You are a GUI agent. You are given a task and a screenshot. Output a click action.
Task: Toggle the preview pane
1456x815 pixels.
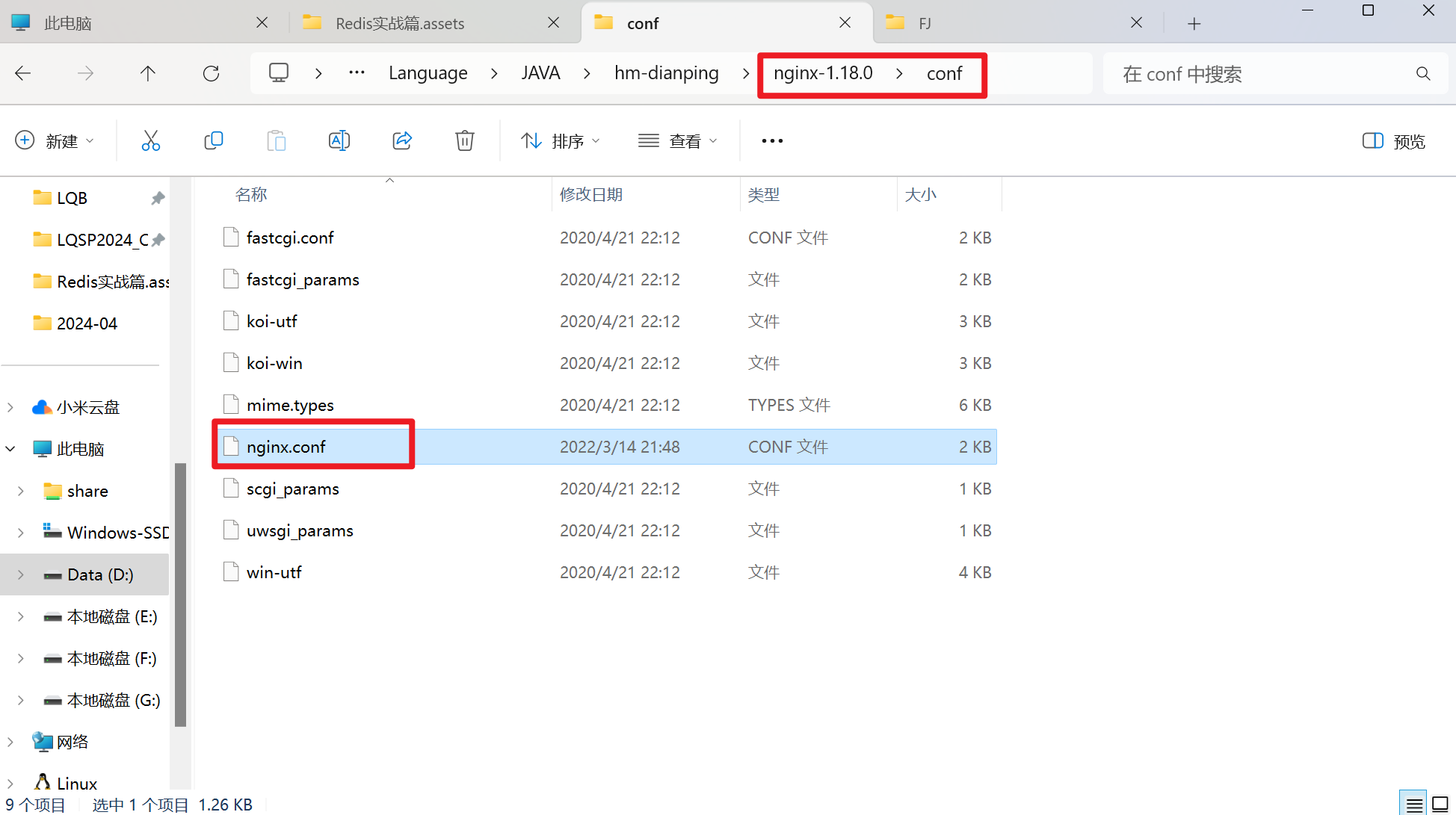(1393, 141)
